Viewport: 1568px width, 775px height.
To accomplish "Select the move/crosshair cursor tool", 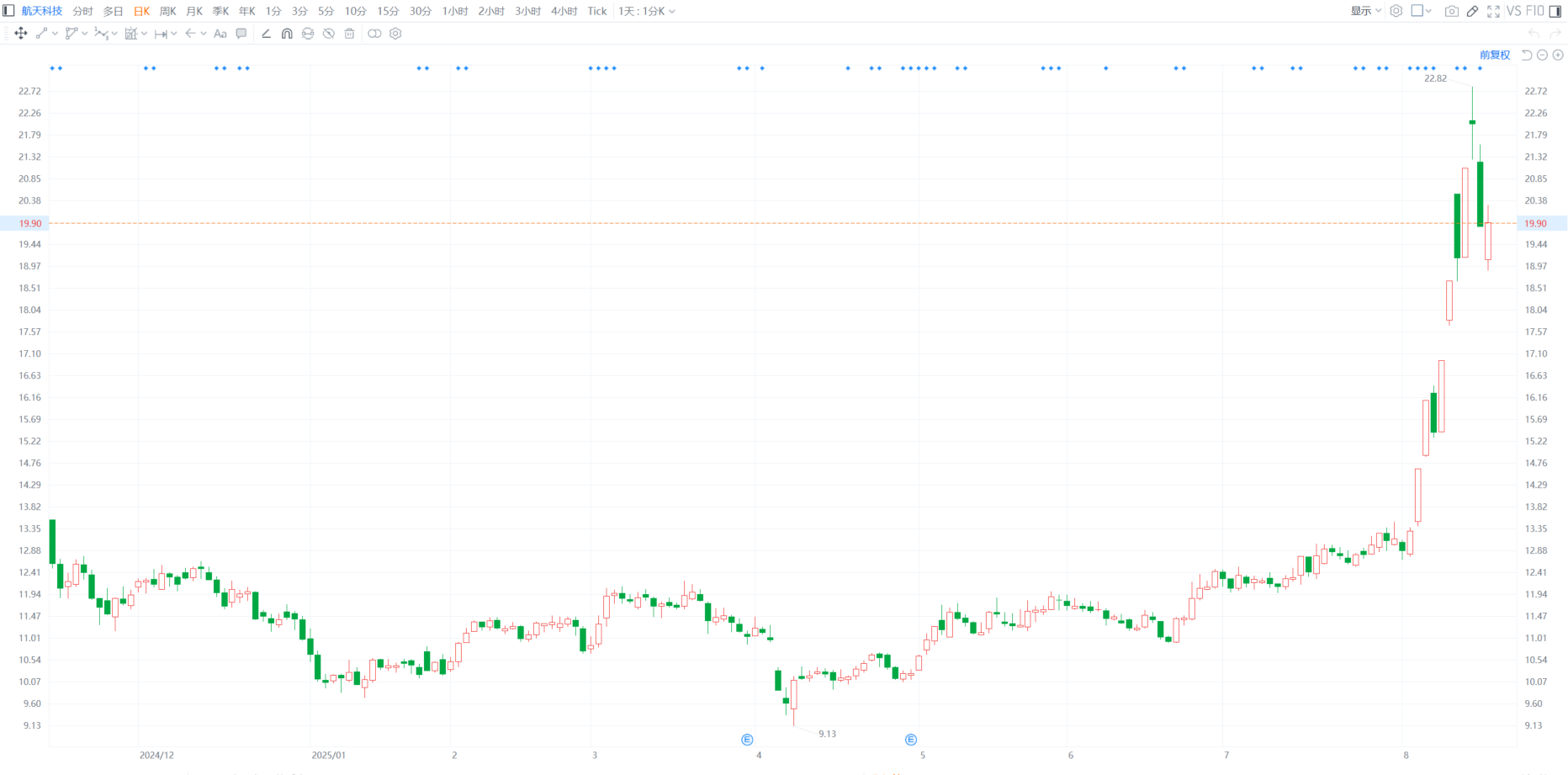I will [x=21, y=34].
